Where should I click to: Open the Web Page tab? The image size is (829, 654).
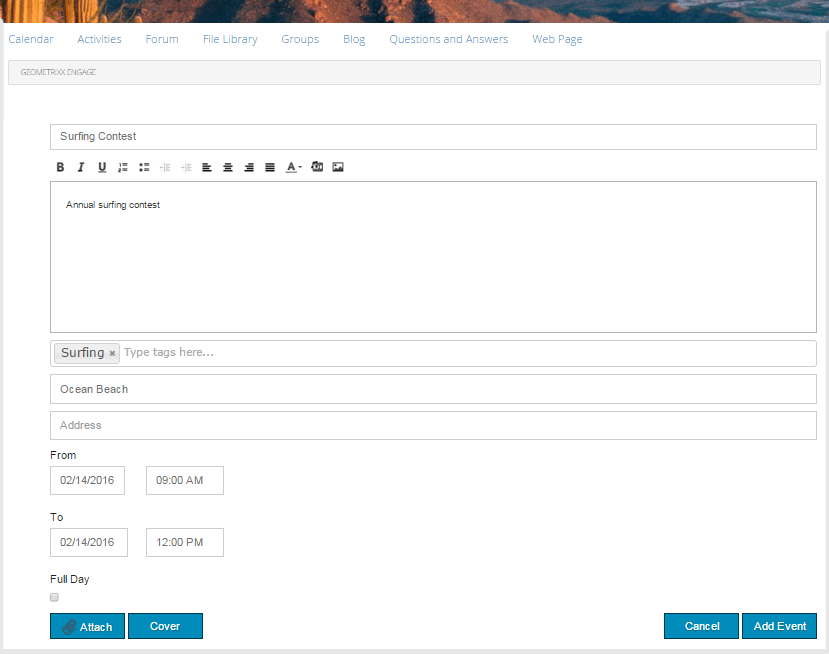(557, 39)
